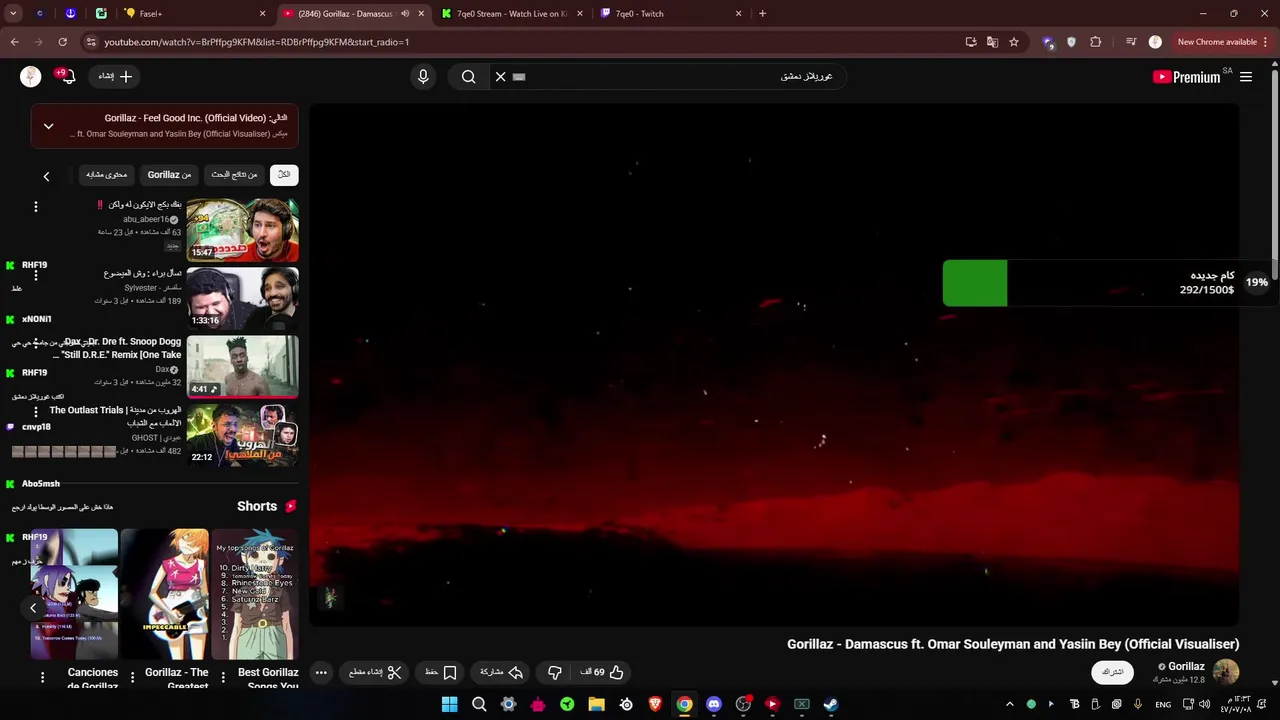This screenshot has width=1280, height=720.
Task: Open Windows taskbar search
Action: (479, 704)
